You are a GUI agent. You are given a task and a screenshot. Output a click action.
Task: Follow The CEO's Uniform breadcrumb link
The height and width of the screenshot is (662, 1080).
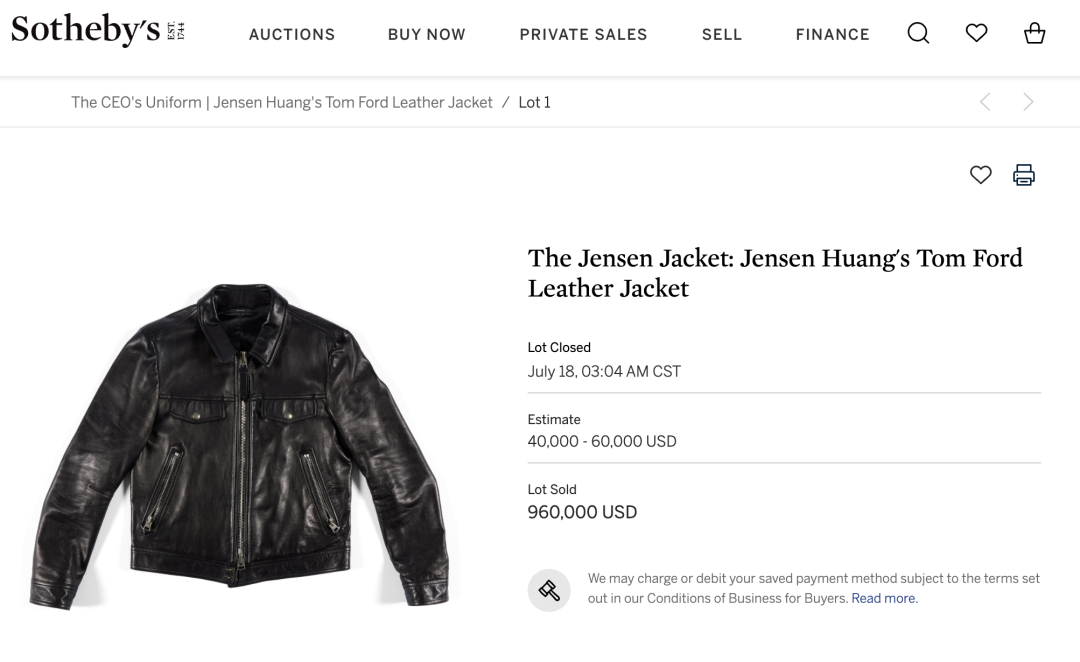tap(282, 103)
